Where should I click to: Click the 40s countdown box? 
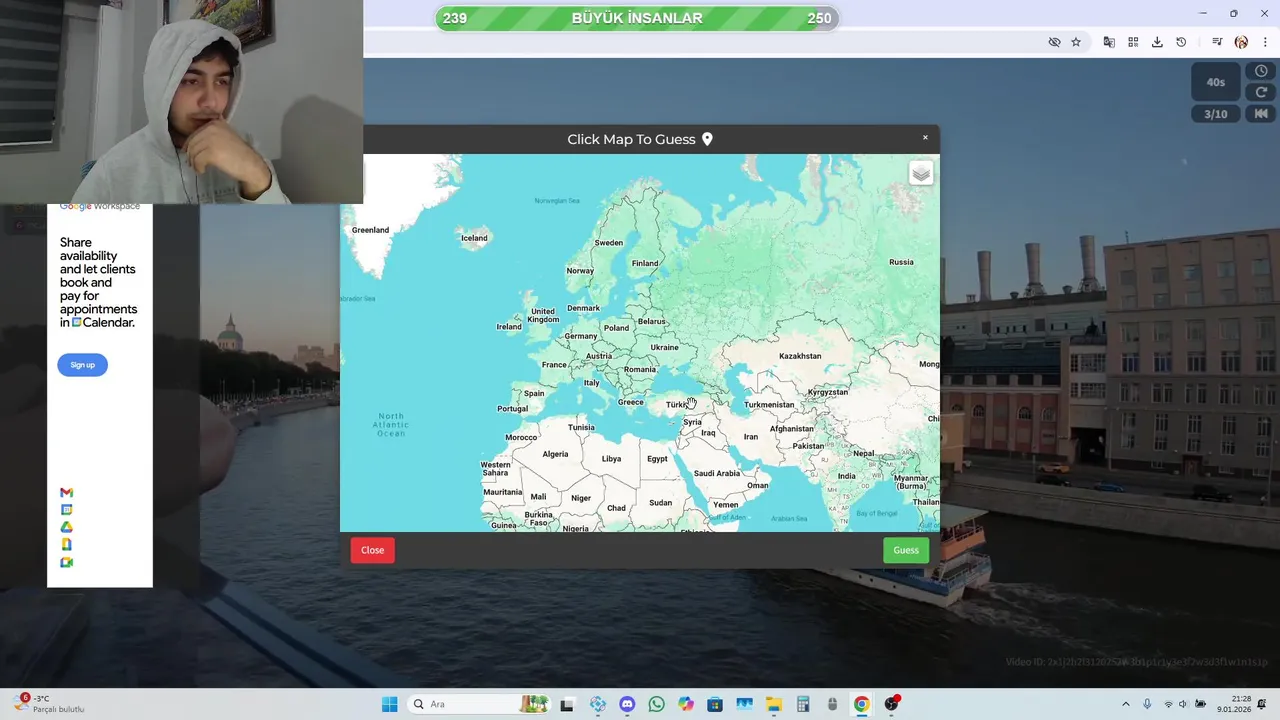[1216, 82]
